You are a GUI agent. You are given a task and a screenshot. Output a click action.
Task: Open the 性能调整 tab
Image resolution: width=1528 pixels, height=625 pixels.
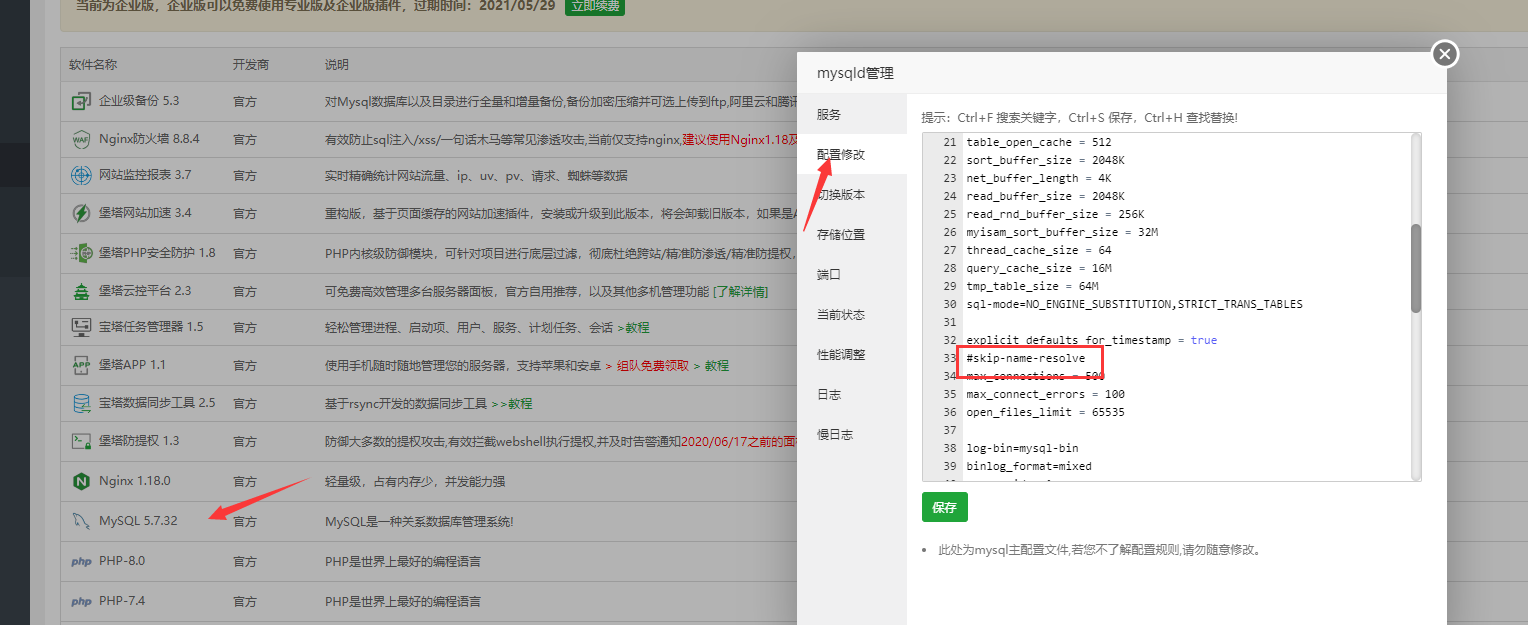[x=852, y=354]
